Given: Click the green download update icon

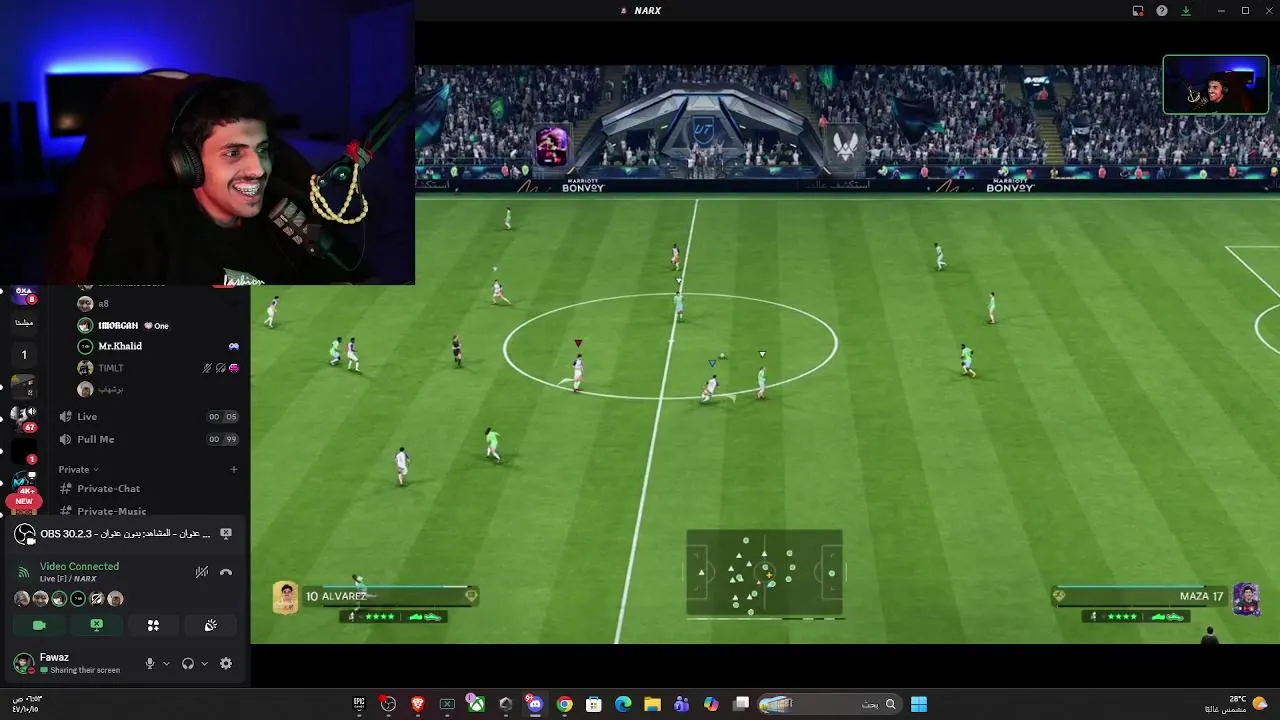Looking at the screenshot, I should (x=1186, y=11).
